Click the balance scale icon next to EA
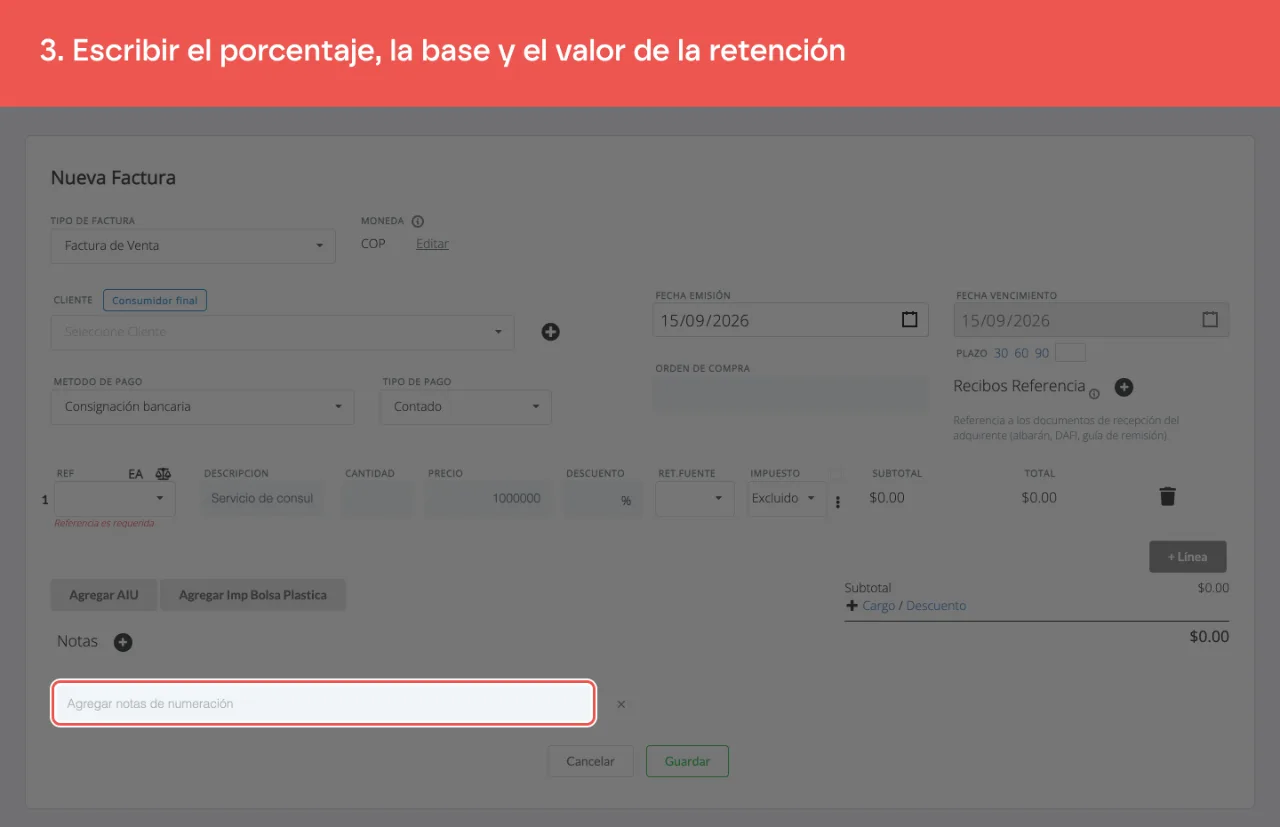This screenshot has width=1280, height=827. [x=163, y=474]
